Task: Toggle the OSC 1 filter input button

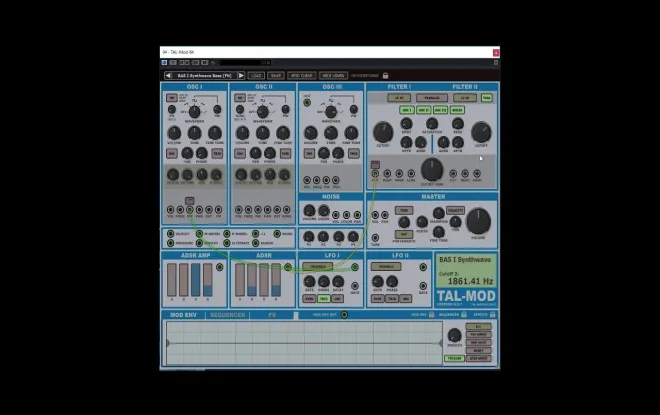Action: 407,110
